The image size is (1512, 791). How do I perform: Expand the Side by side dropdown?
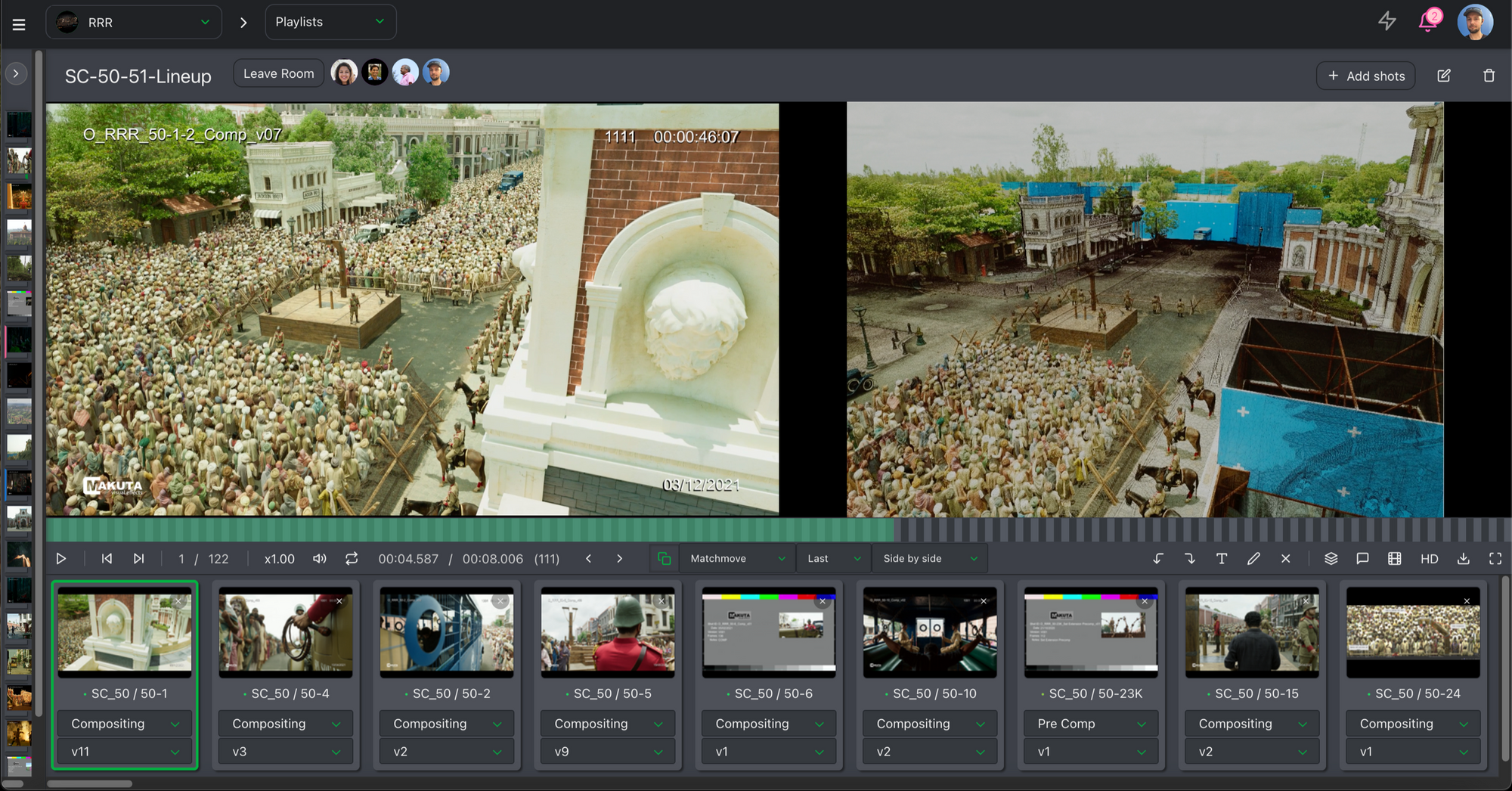(929, 559)
